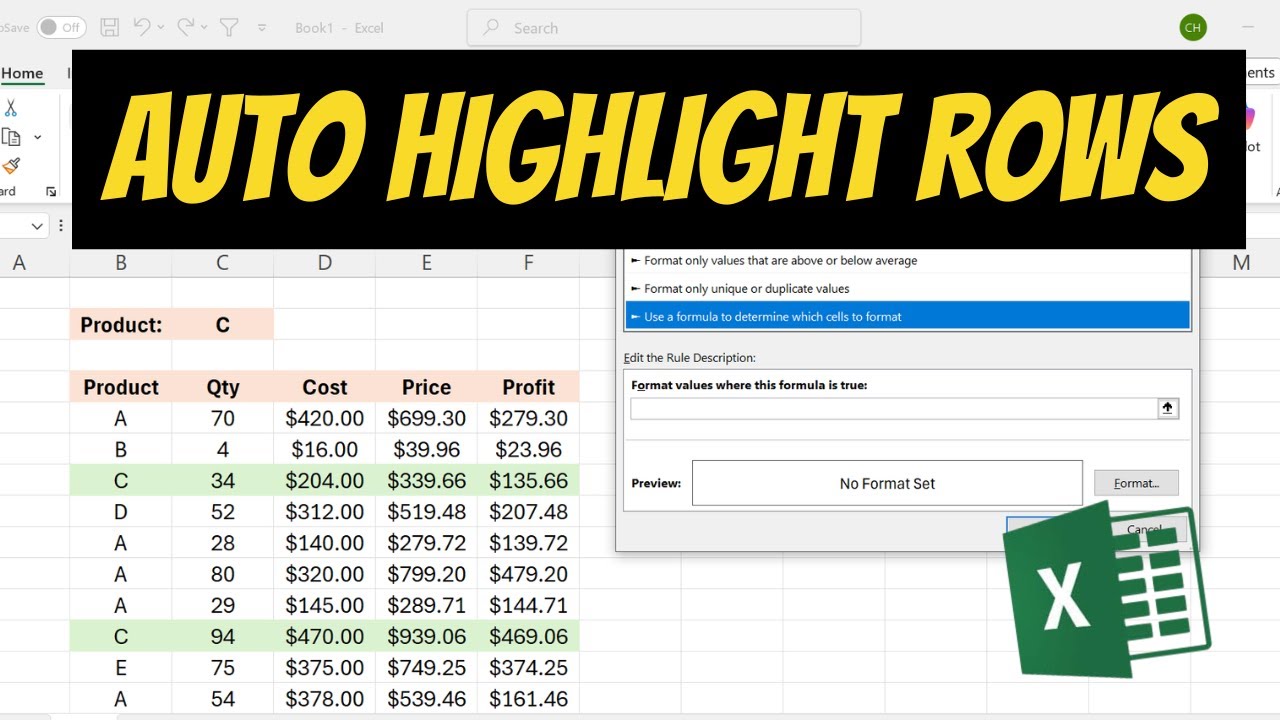Click the cell showing $374.25

[x=529, y=667]
